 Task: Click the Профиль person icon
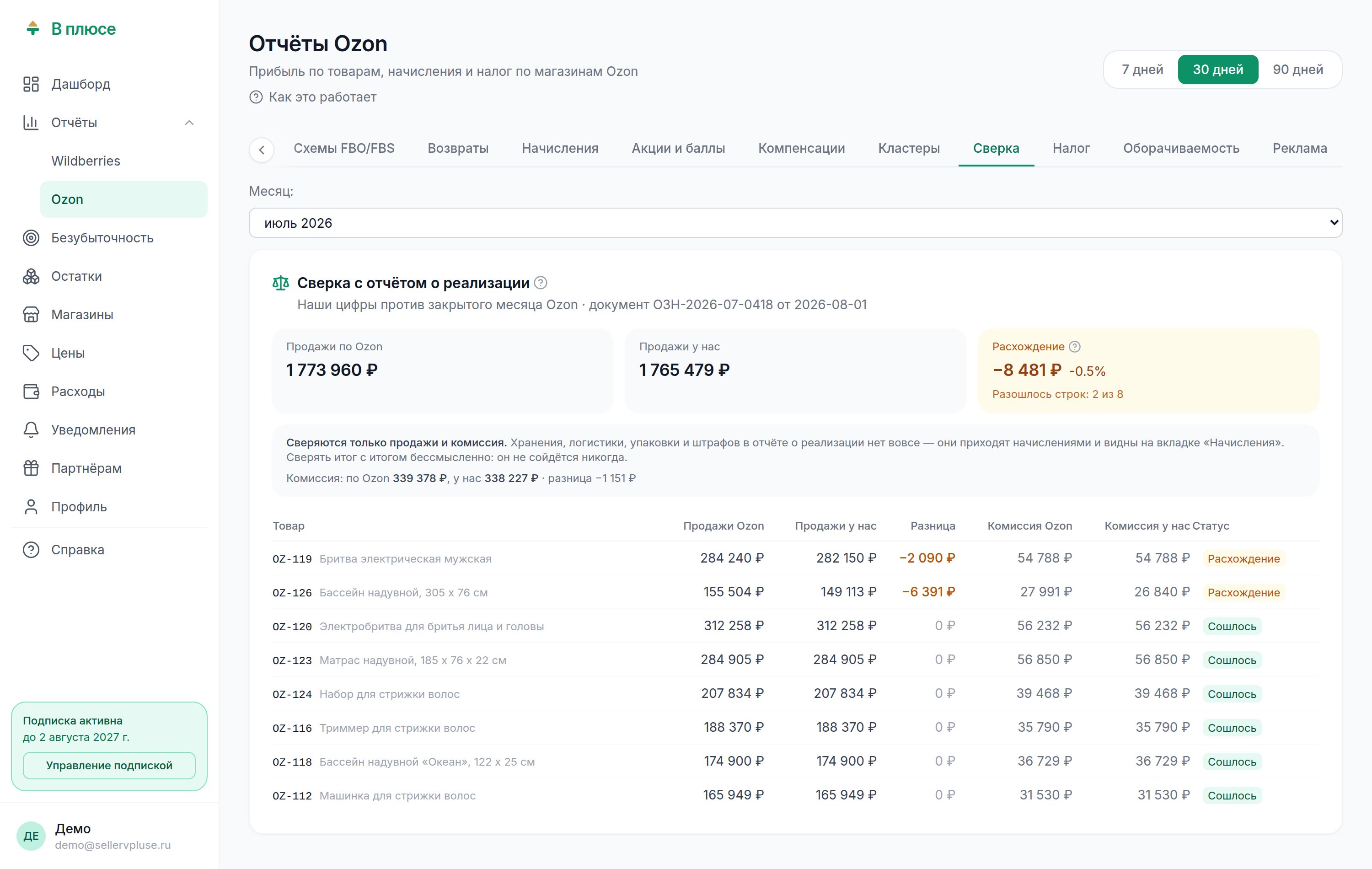[31, 507]
